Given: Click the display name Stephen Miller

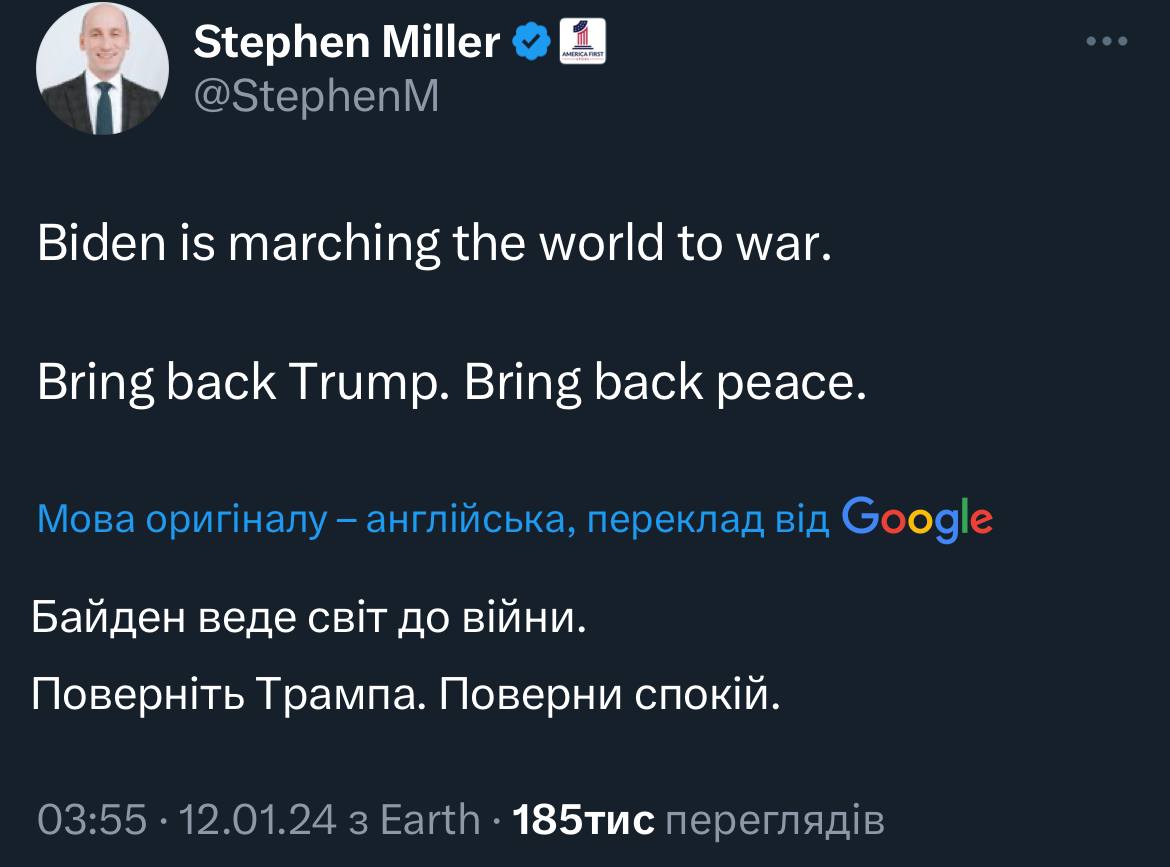Looking at the screenshot, I should 346,42.
